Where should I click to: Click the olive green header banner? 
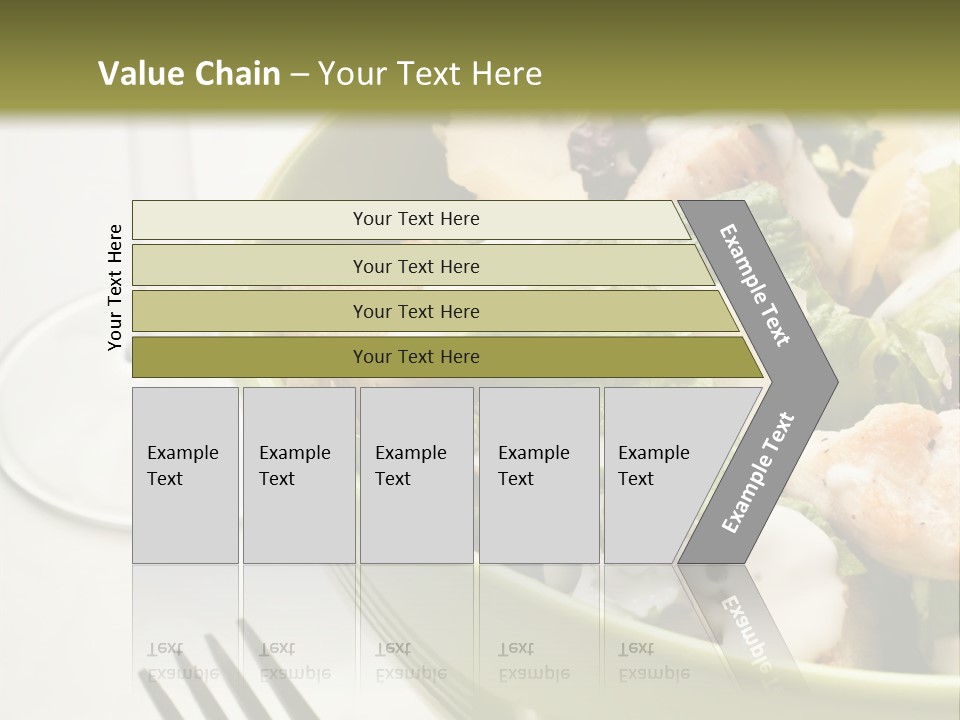[480, 56]
